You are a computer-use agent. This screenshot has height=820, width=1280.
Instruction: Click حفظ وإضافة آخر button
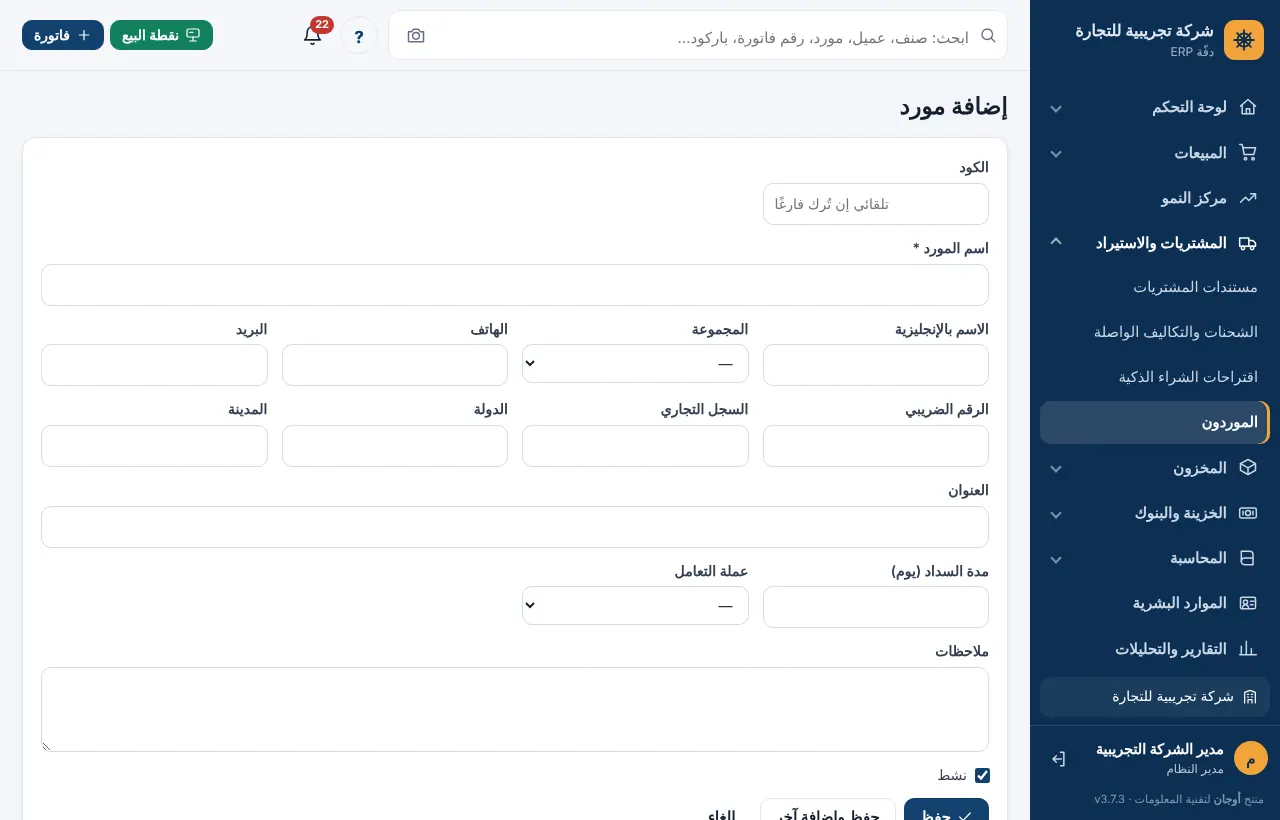(828, 810)
